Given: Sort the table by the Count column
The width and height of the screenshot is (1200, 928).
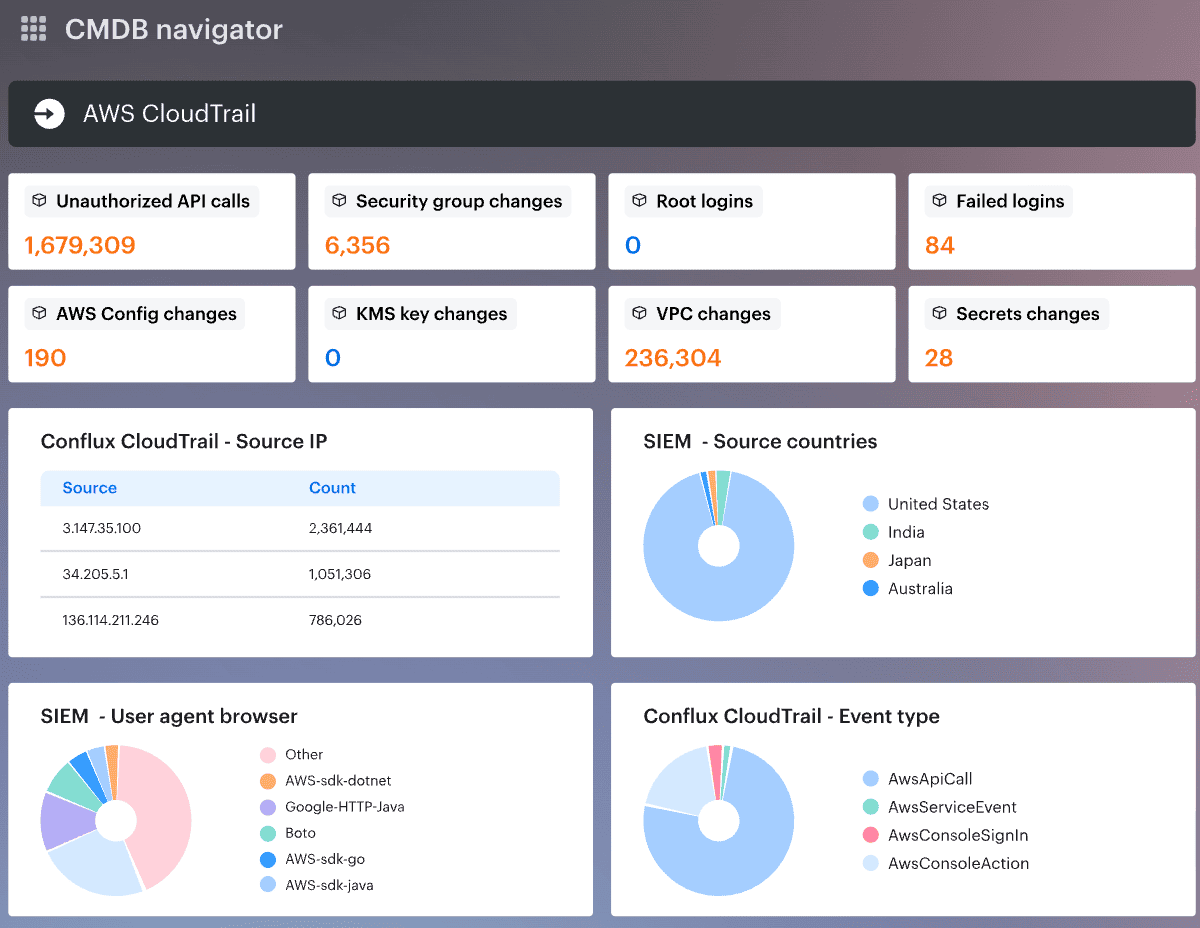Looking at the screenshot, I should click(333, 488).
